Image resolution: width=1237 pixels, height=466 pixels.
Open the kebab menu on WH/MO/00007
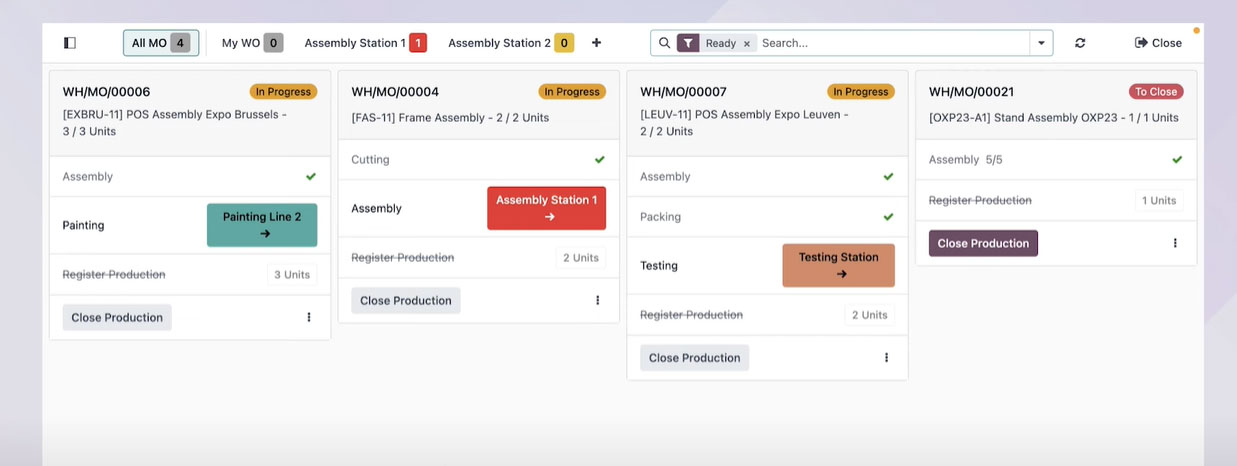pyautogui.click(x=886, y=357)
